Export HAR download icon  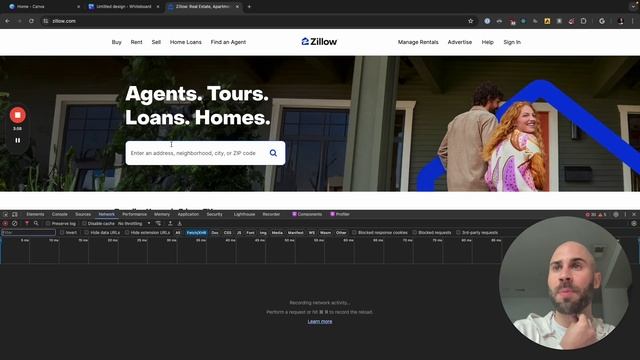coord(180,224)
